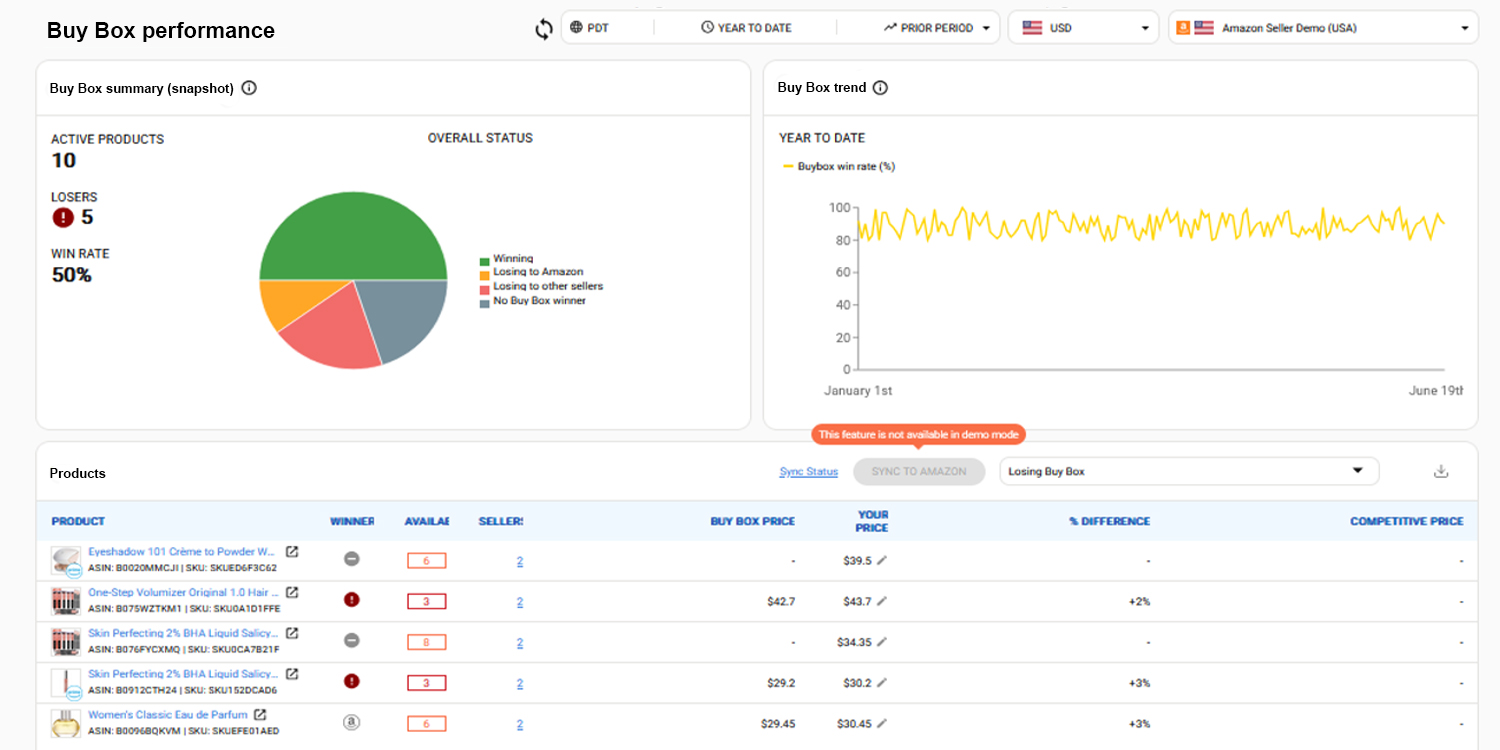This screenshot has width=1500, height=750.
Task: Click the download products icon
Action: [1441, 471]
